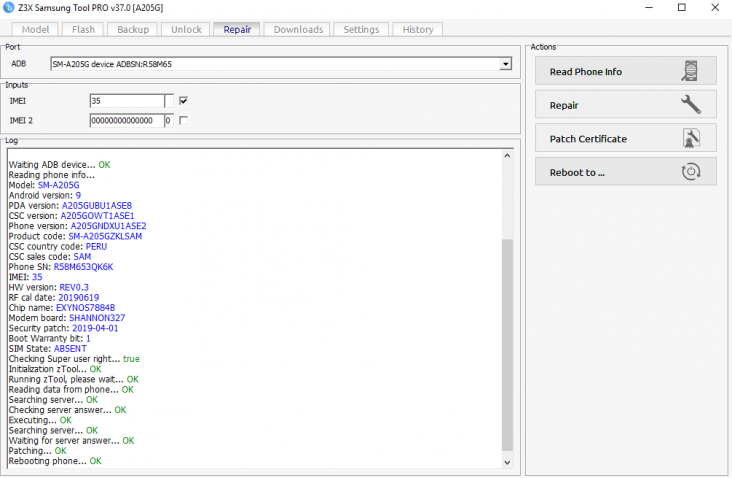Click Android version 9 line
732x478 pixels.
point(44,196)
